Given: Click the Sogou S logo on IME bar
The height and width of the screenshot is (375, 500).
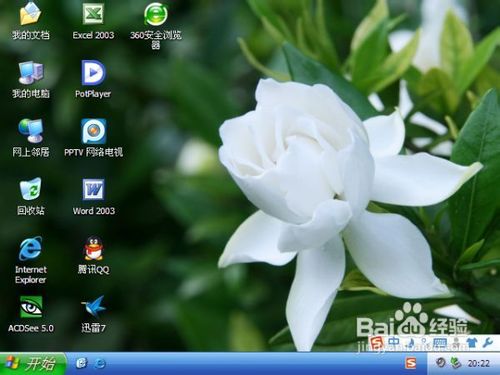Looking at the screenshot, I should (378, 342).
